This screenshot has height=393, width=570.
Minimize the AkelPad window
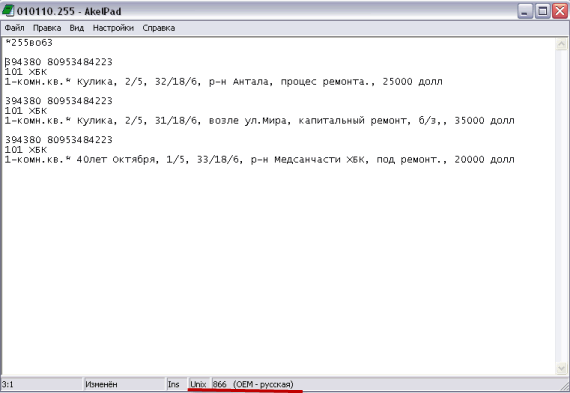coord(525,11)
